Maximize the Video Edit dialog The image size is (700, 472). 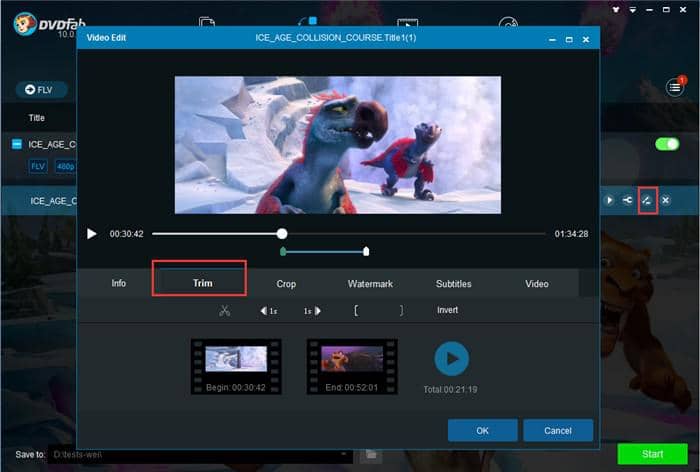(569, 39)
